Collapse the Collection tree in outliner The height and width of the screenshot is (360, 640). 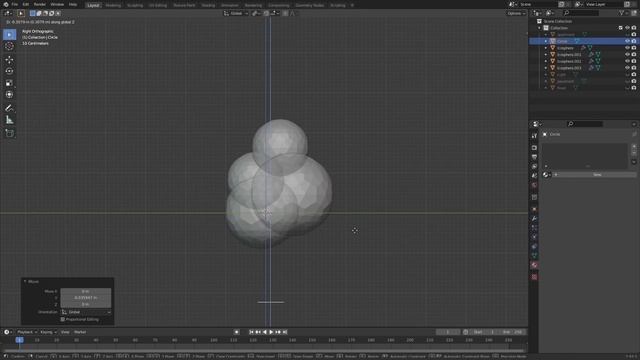[540, 28]
